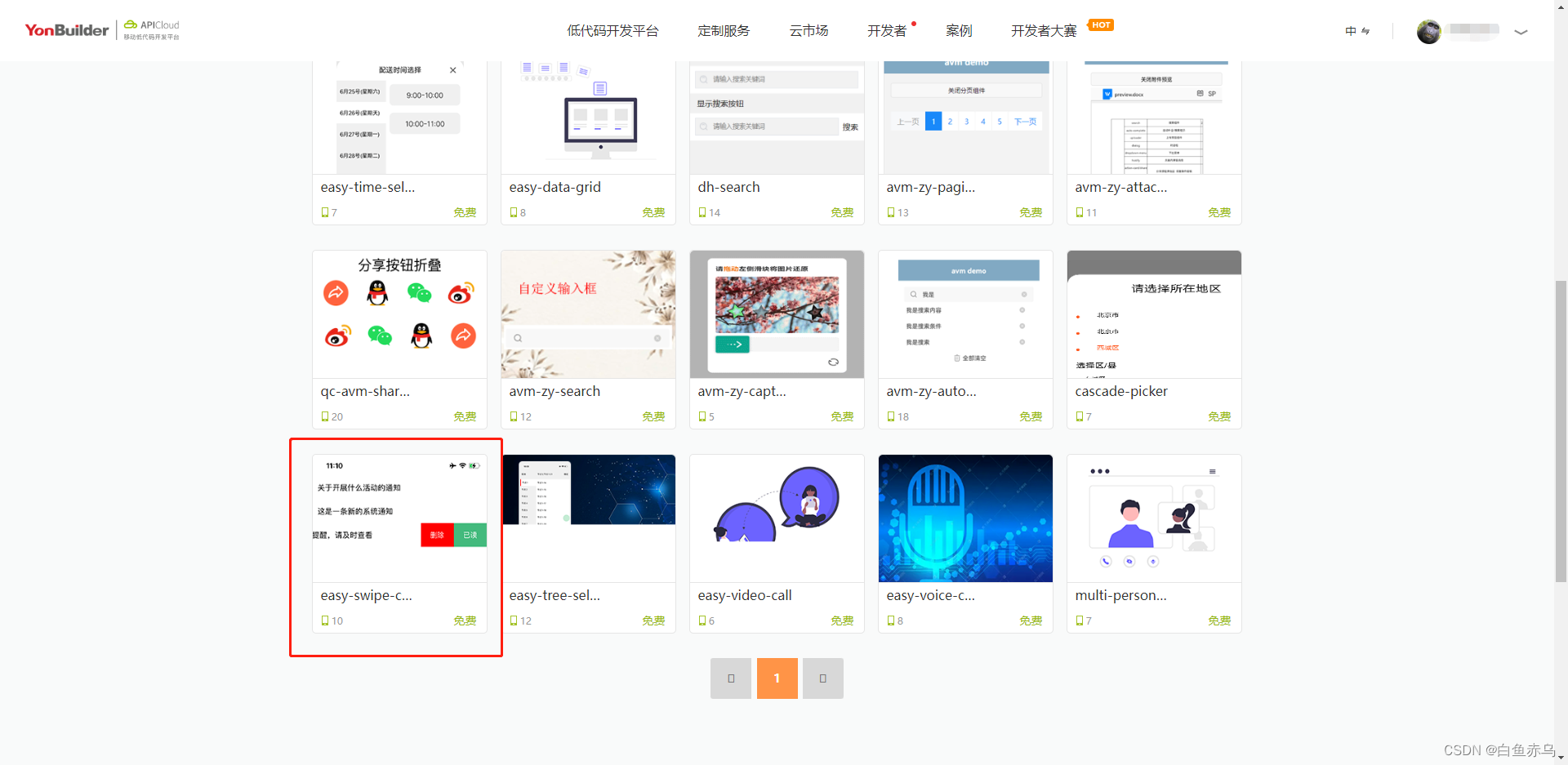1568x765 pixels.
Task: Click bookmark icon on avm-zy-pagi... card
Action: 890,212
